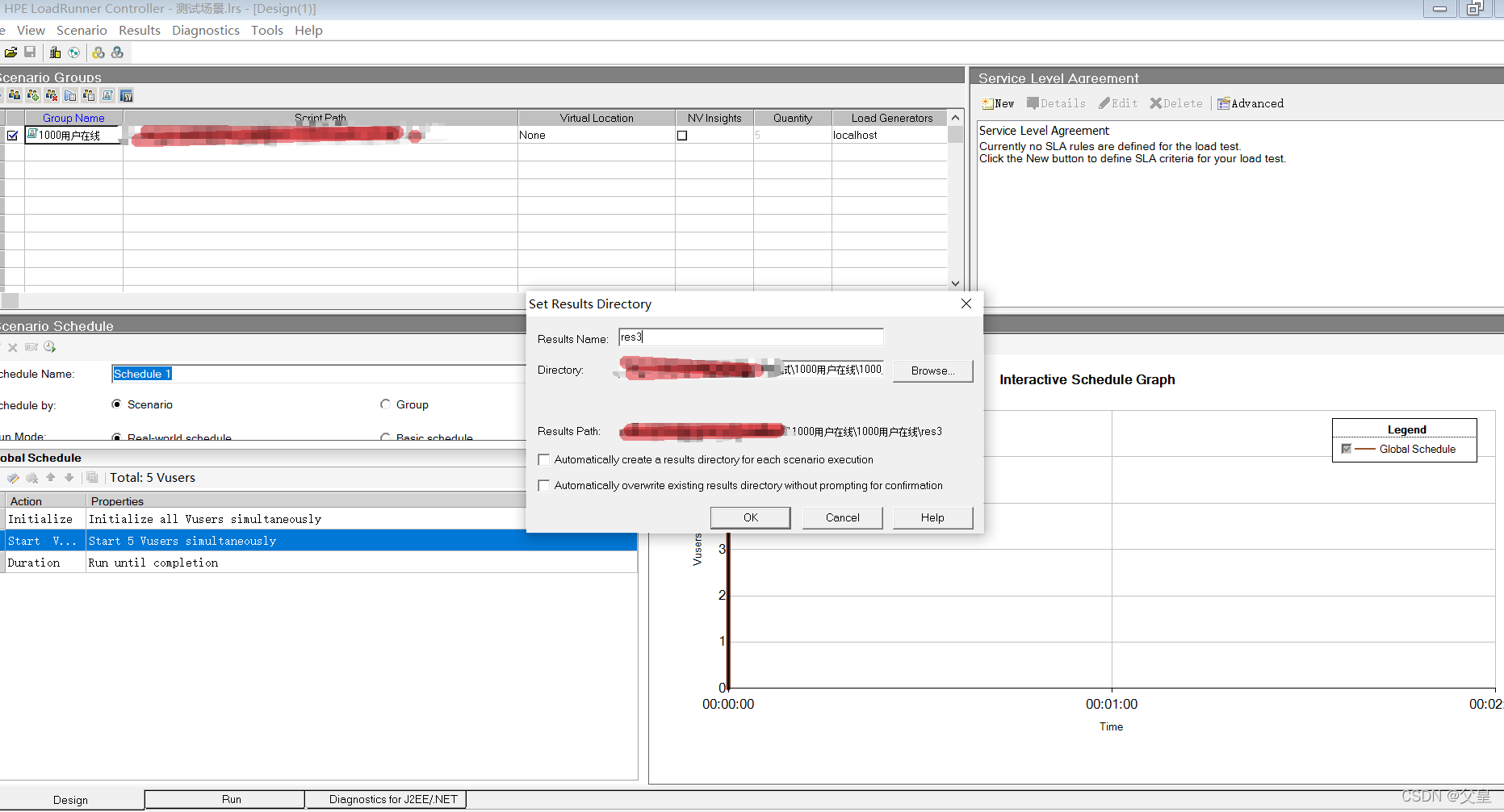Toggle Global Schedule legend checkbox
The image size is (1504, 812).
coord(1346,449)
